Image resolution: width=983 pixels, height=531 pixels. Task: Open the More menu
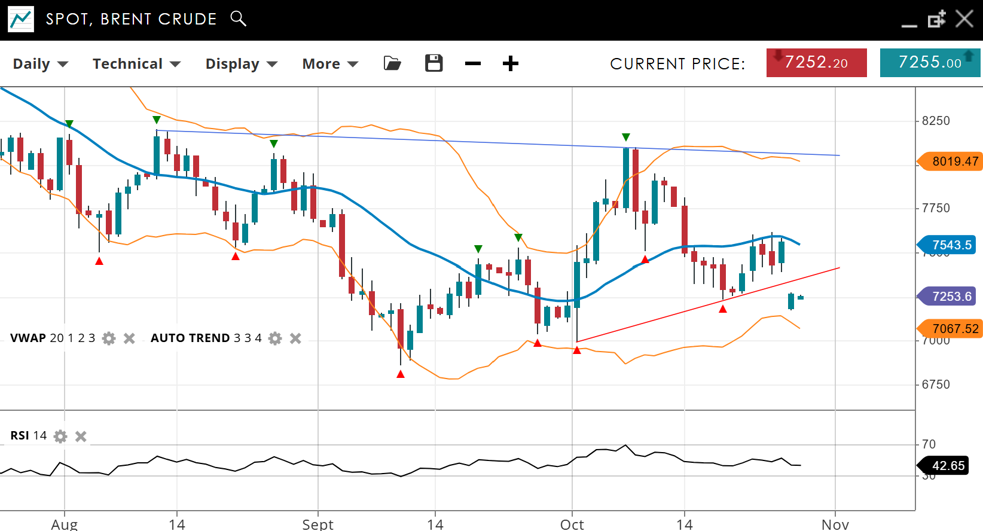(330, 64)
